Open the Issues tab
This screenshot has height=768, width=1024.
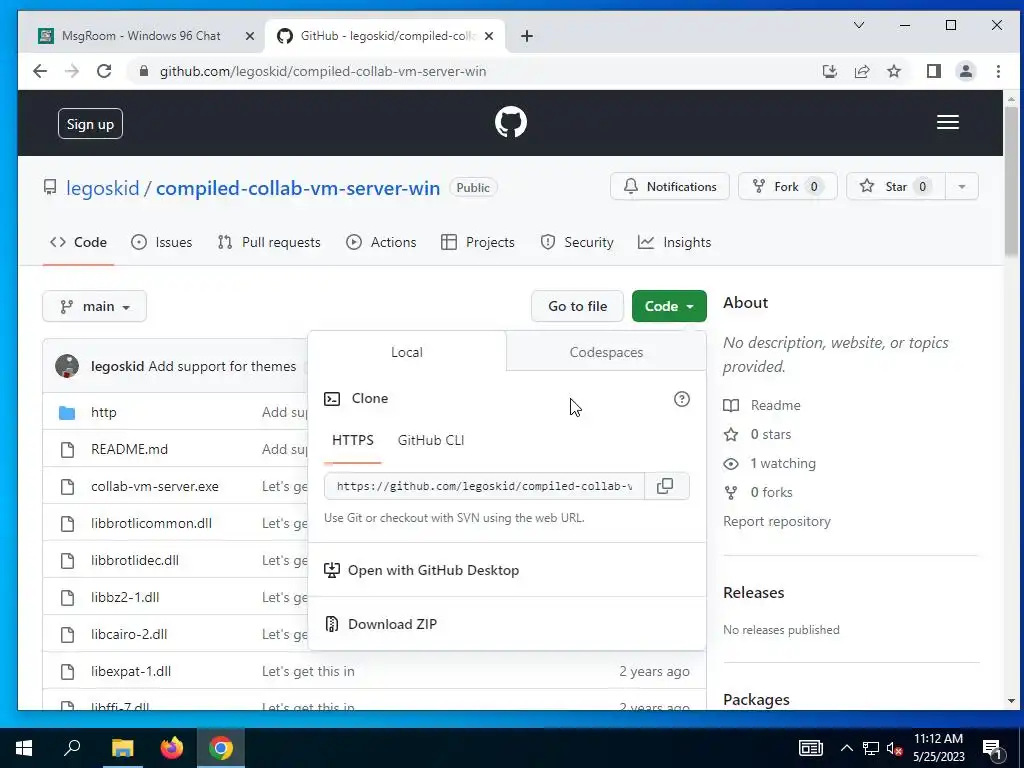(x=161, y=242)
